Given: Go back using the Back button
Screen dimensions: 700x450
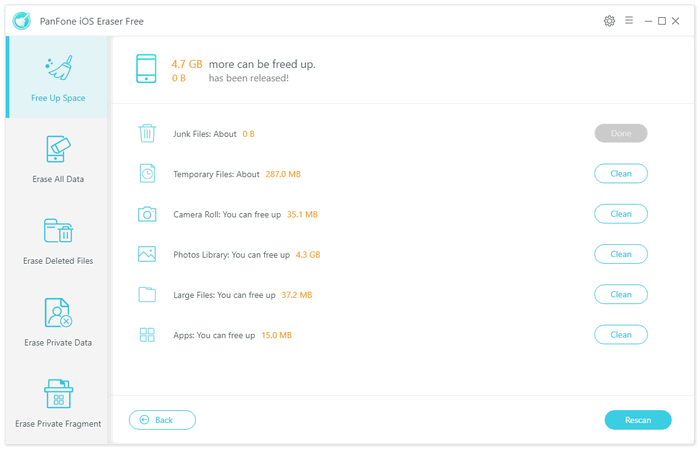Looking at the screenshot, I should point(162,420).
